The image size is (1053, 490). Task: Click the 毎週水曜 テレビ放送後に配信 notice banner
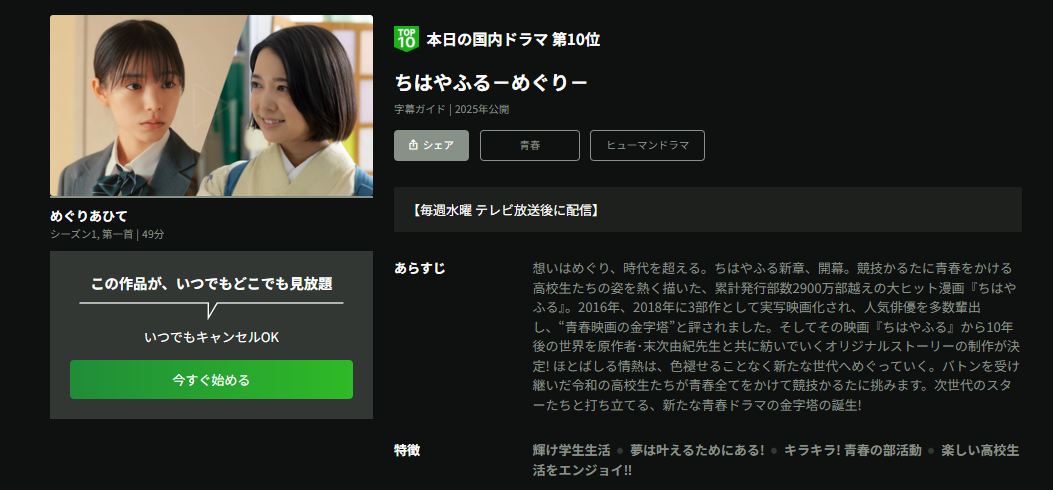[x=708, y=210]
